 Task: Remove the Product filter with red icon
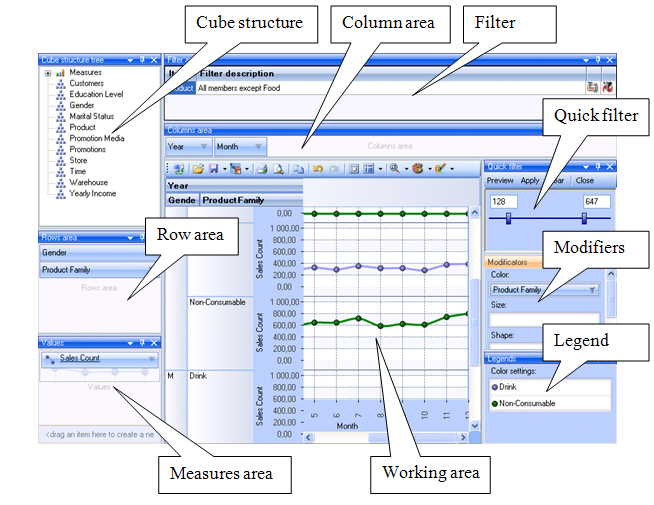click(x=608, y=88)
